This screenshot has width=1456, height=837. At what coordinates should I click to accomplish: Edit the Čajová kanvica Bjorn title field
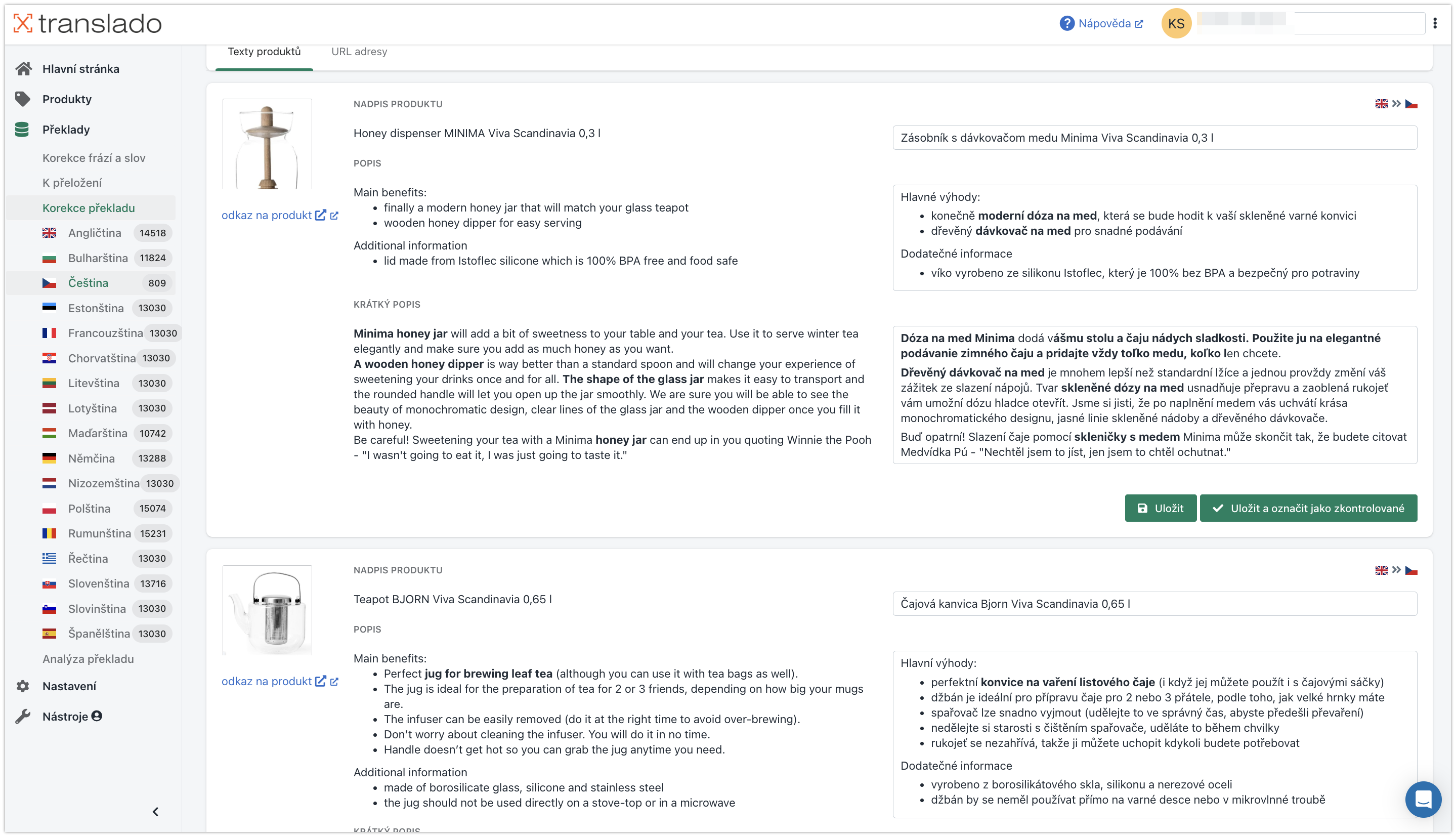tap(1154, 604)
